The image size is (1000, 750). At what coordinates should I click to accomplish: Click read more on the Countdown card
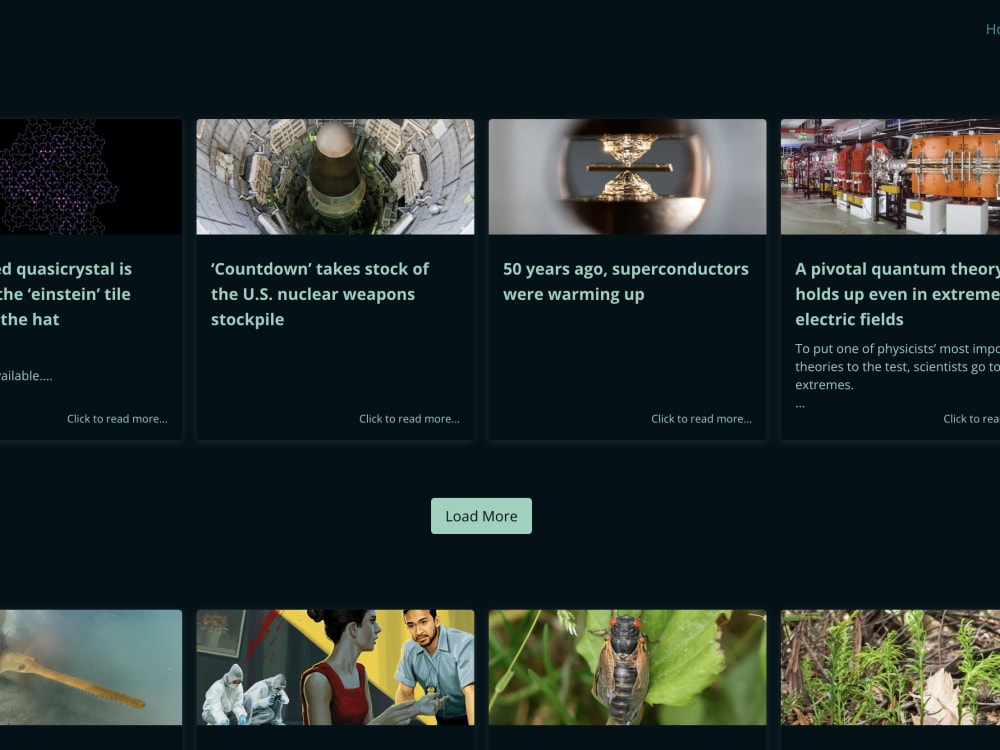point(409,419)
